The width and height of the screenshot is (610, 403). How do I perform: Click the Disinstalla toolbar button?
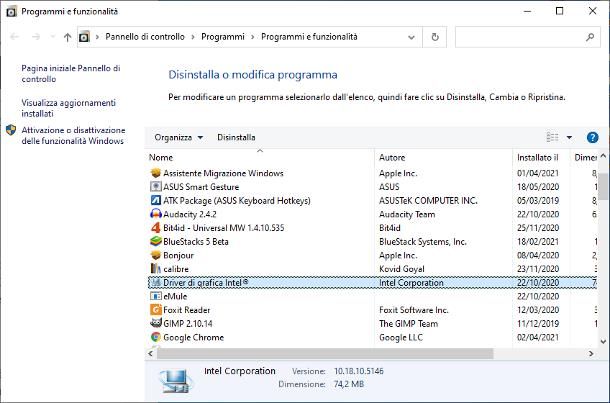236,137
